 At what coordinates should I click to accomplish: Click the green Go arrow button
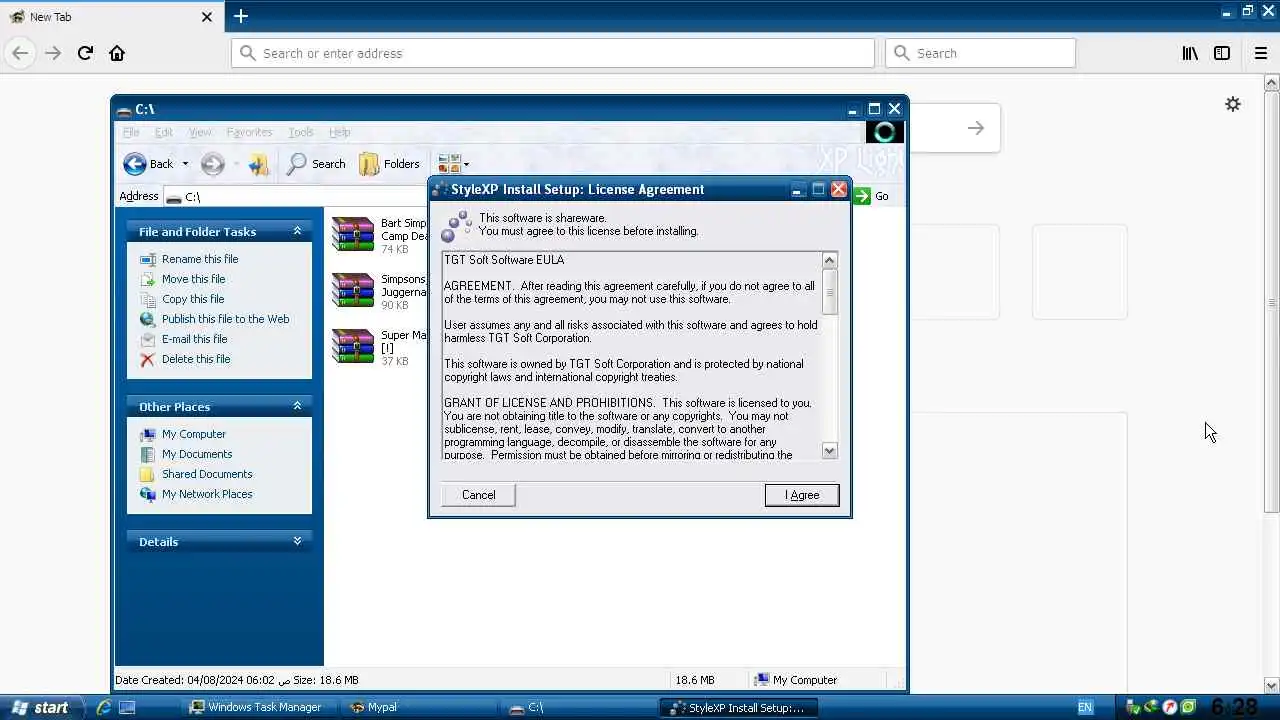click(x=863, y=196)
